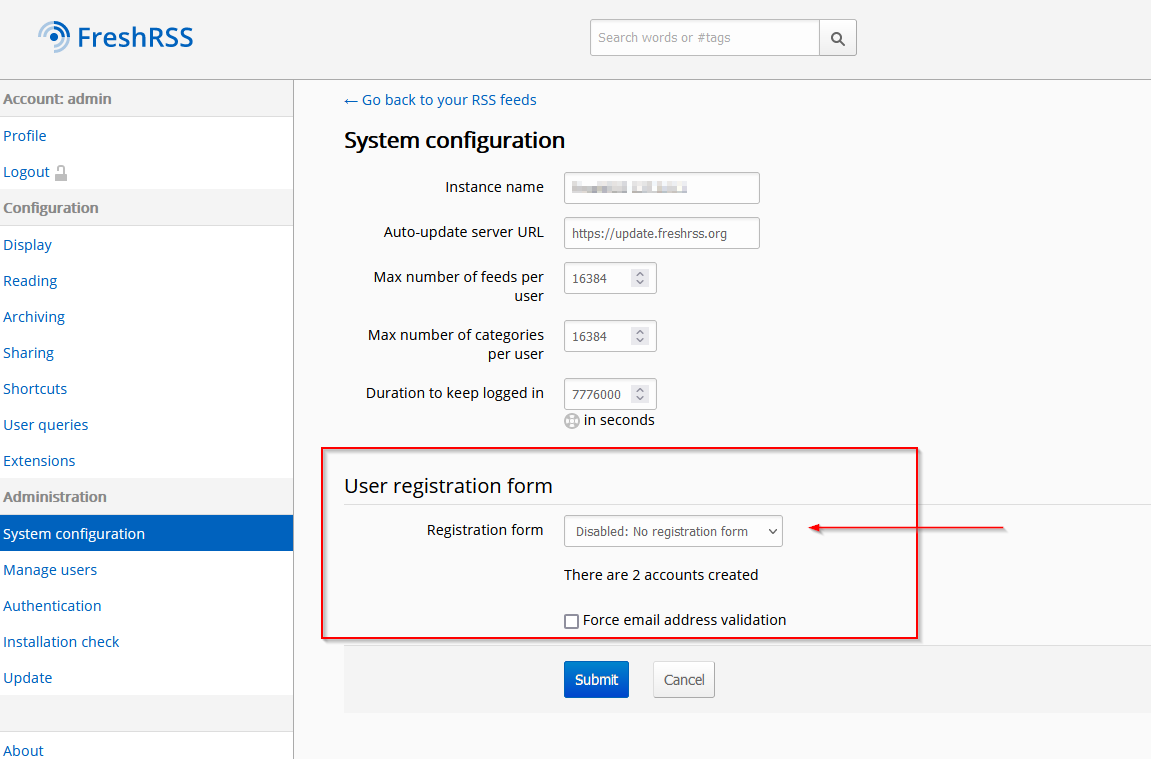
Task: Focus the search words or tags field
Action: 704,38
